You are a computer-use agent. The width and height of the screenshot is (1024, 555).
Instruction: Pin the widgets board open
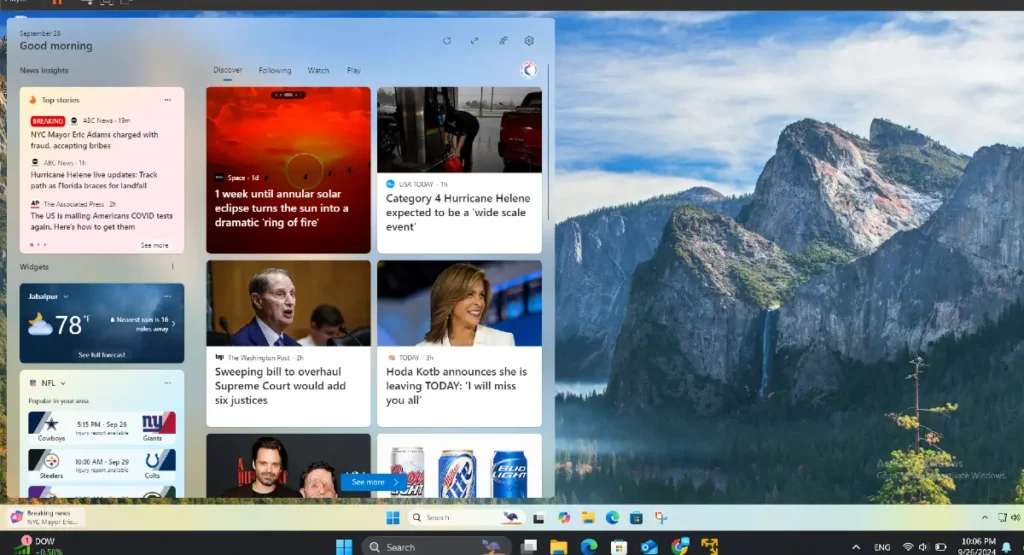click(x=503, y=40)
